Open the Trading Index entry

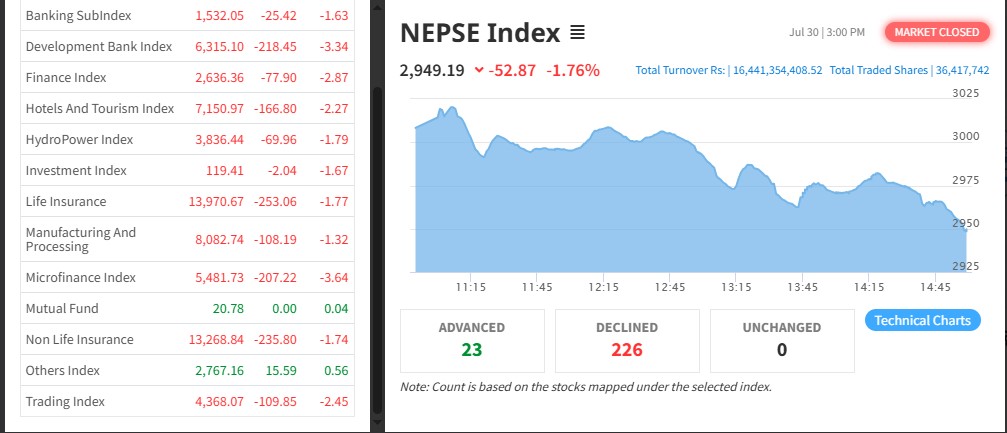pyautogui.click(x=65, y=402)
